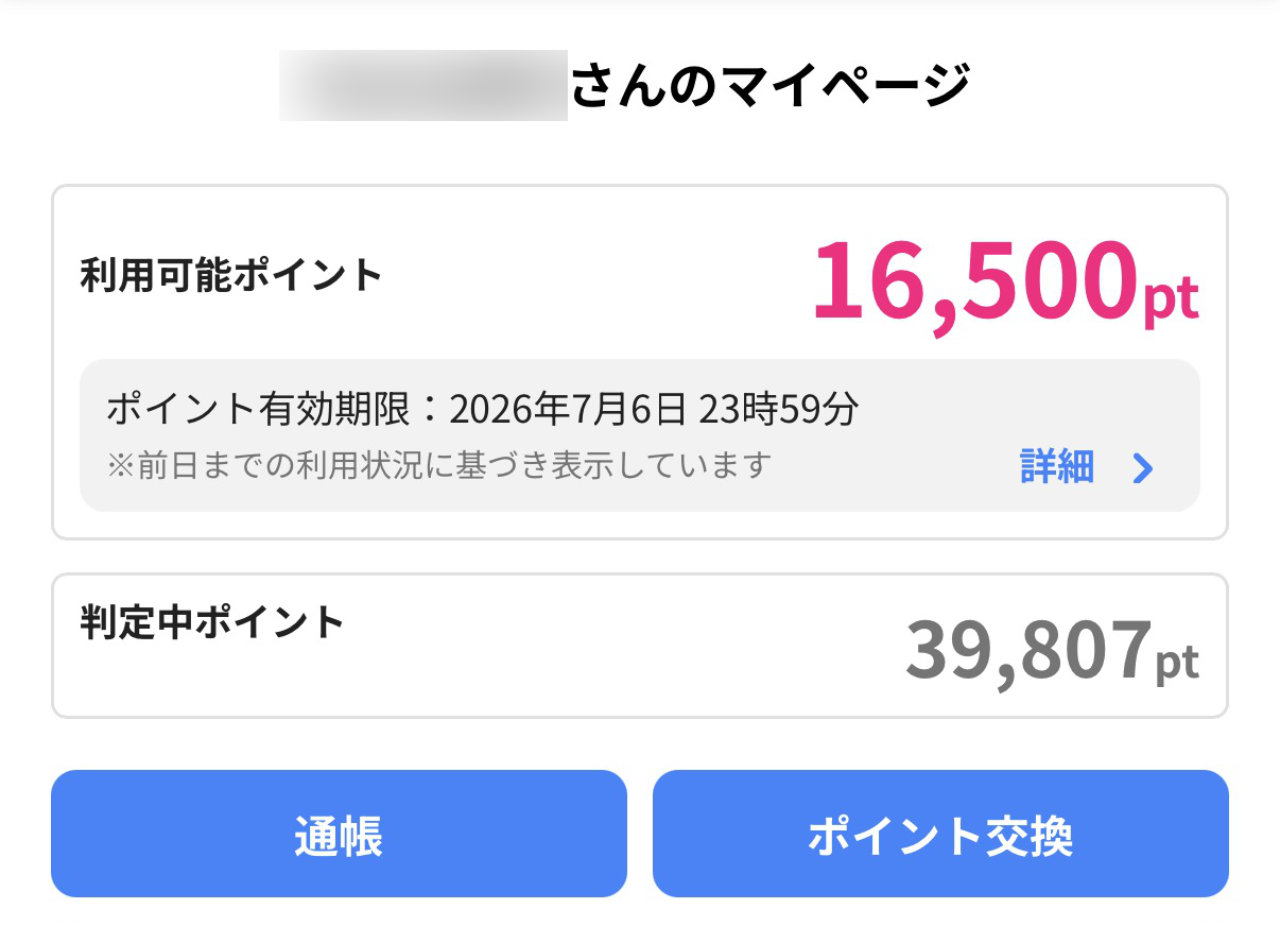Select the 判定中ポイント label
The height and width of the screenshot is (926, 1280).
click(212, 622)
